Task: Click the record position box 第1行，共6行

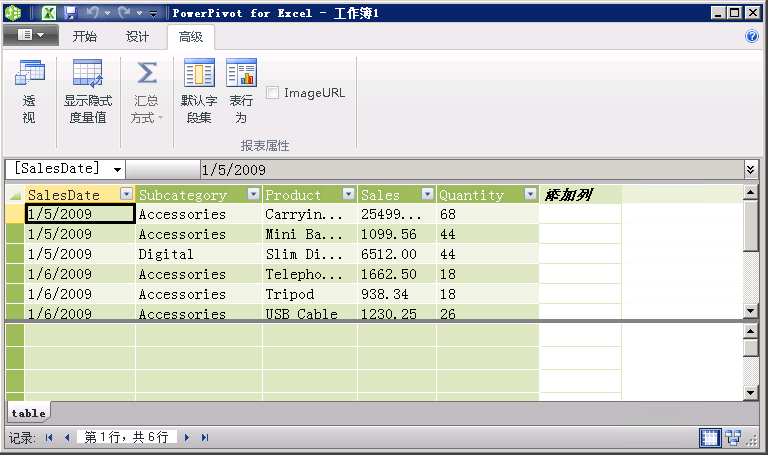Action: tap(126, 437)
